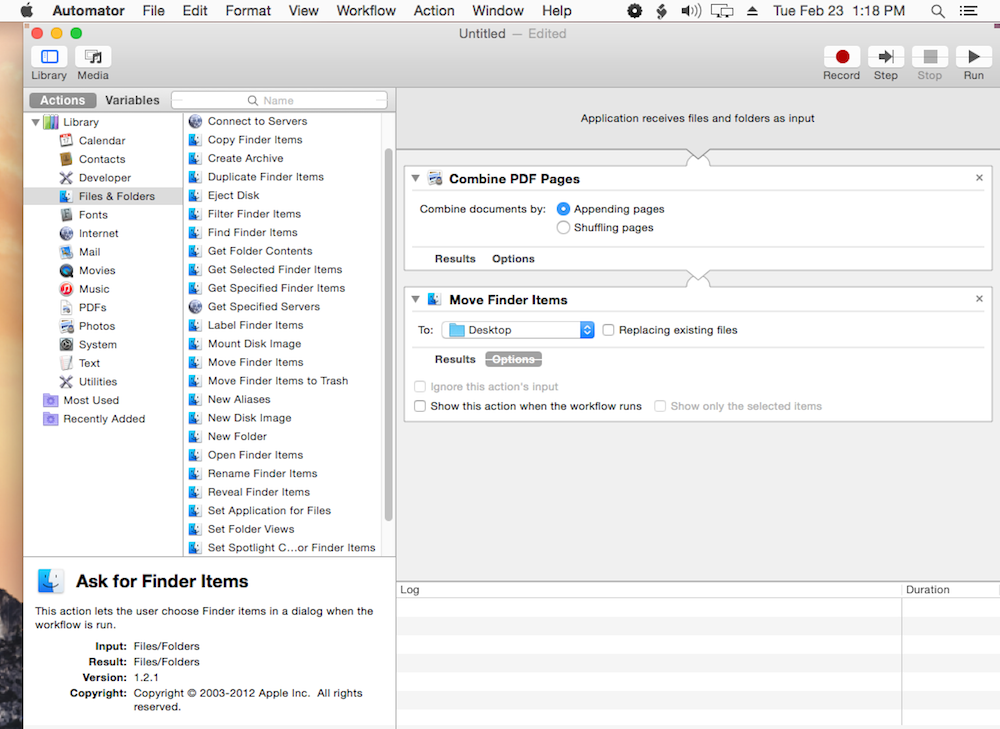Screen dimensions: 1000x729
Task: Run the workflow with the Run icon
Action: click(974, 57)
